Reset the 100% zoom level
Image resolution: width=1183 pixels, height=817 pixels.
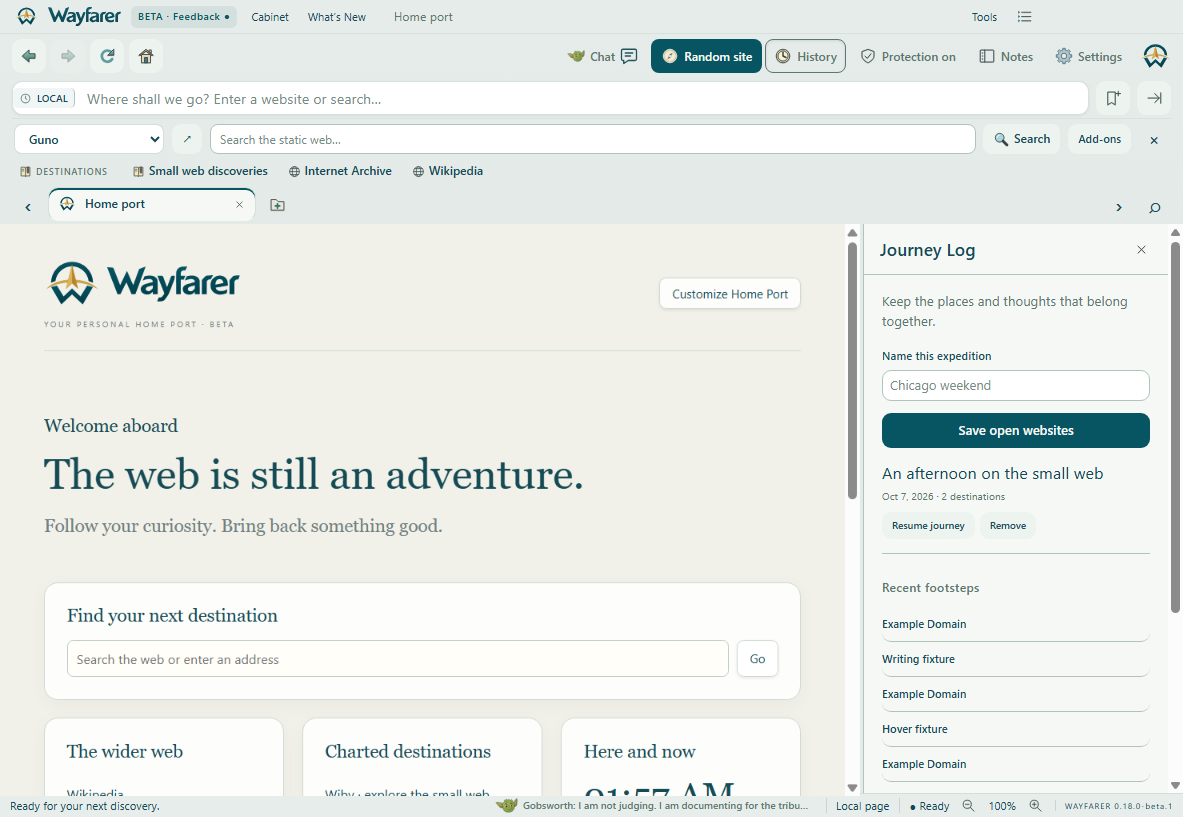(1002, 806)
